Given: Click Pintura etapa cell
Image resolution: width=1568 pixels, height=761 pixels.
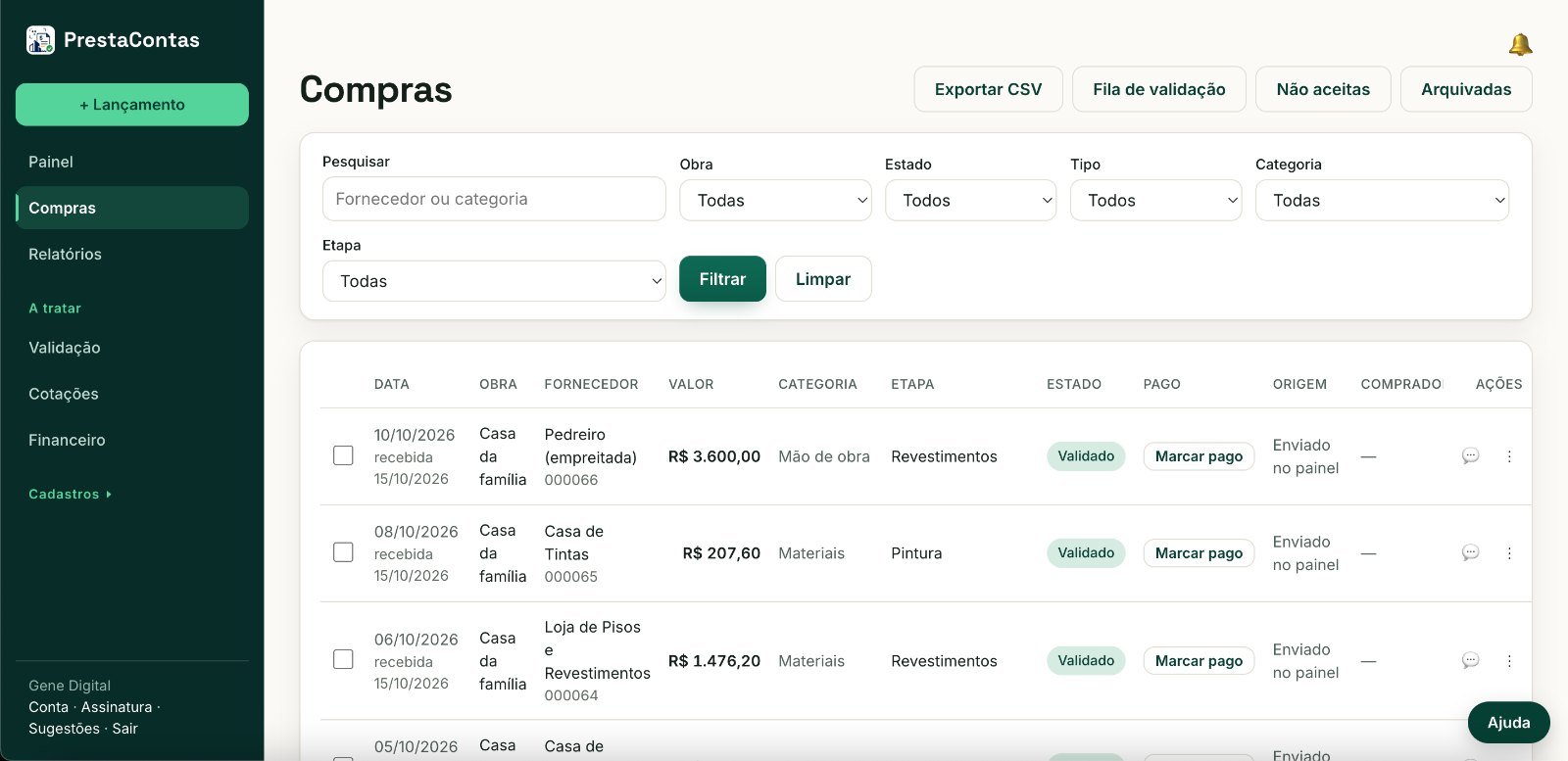Looking at the screenshot, I should click(x=916, y=553).
